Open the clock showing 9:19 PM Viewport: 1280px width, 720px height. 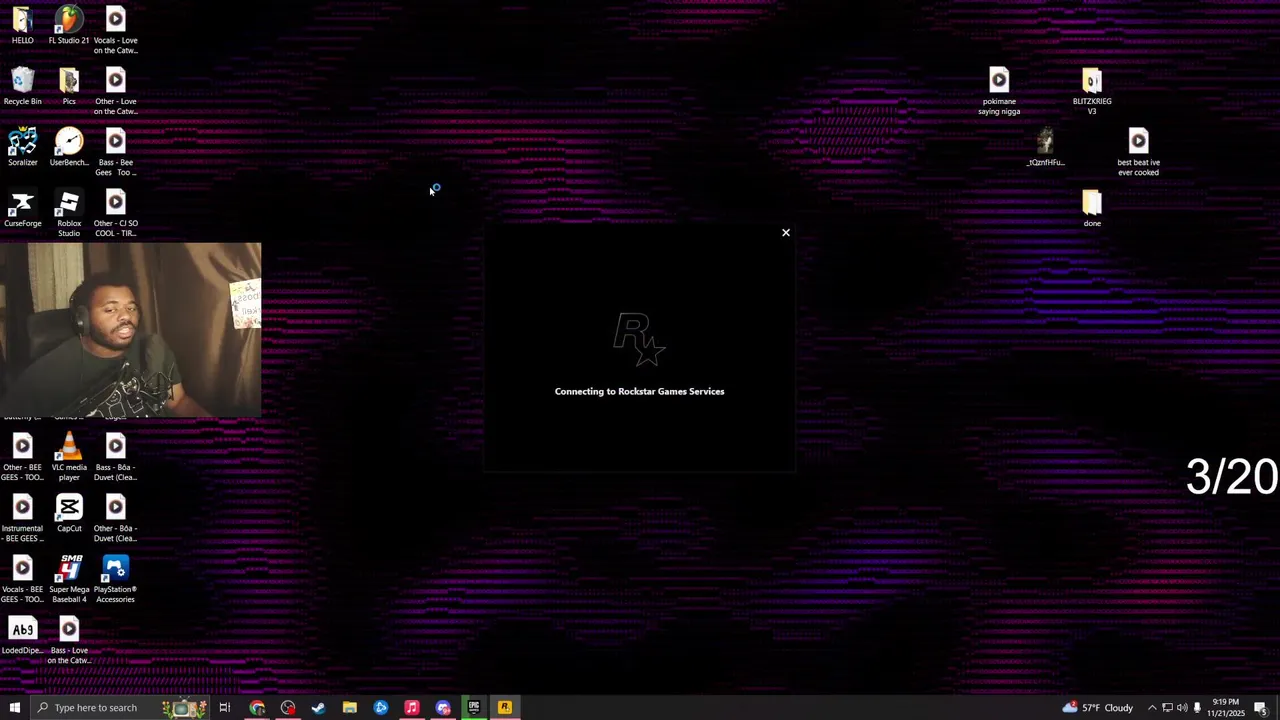[1225, 708]
